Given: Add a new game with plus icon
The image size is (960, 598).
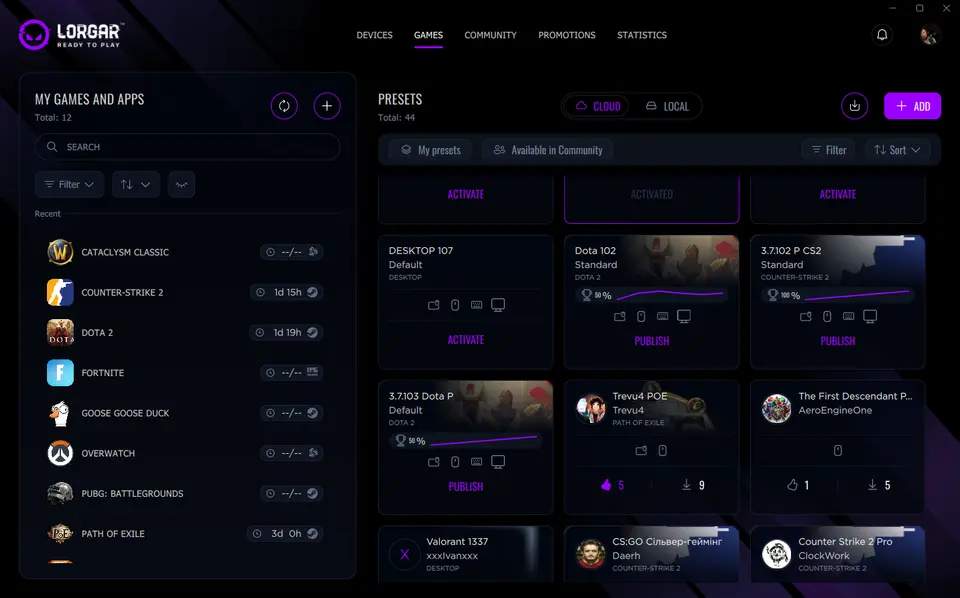Looking at the screenshot, I should tap(327, 106).
